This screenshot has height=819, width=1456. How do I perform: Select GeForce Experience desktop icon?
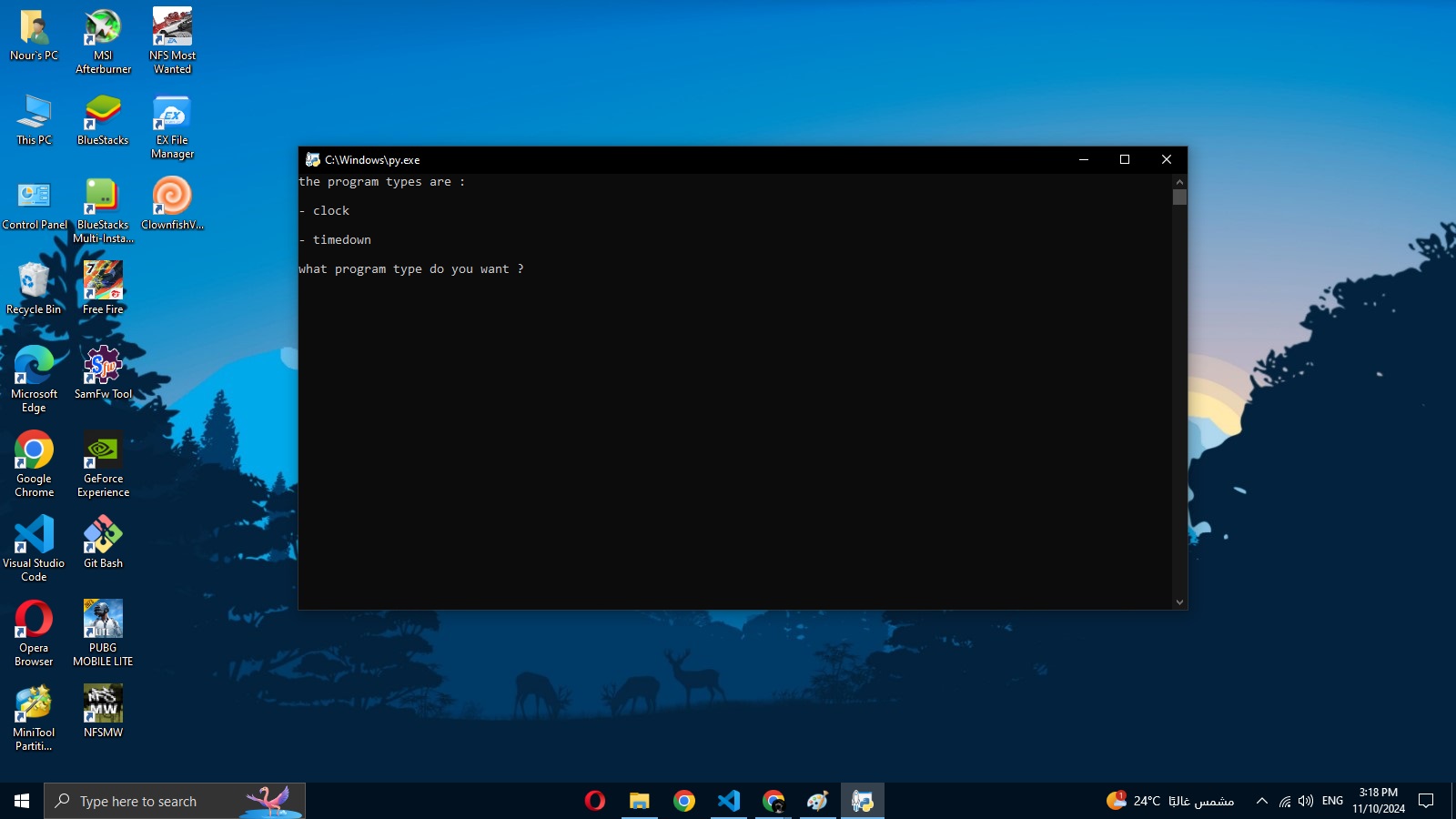(103, 465)
